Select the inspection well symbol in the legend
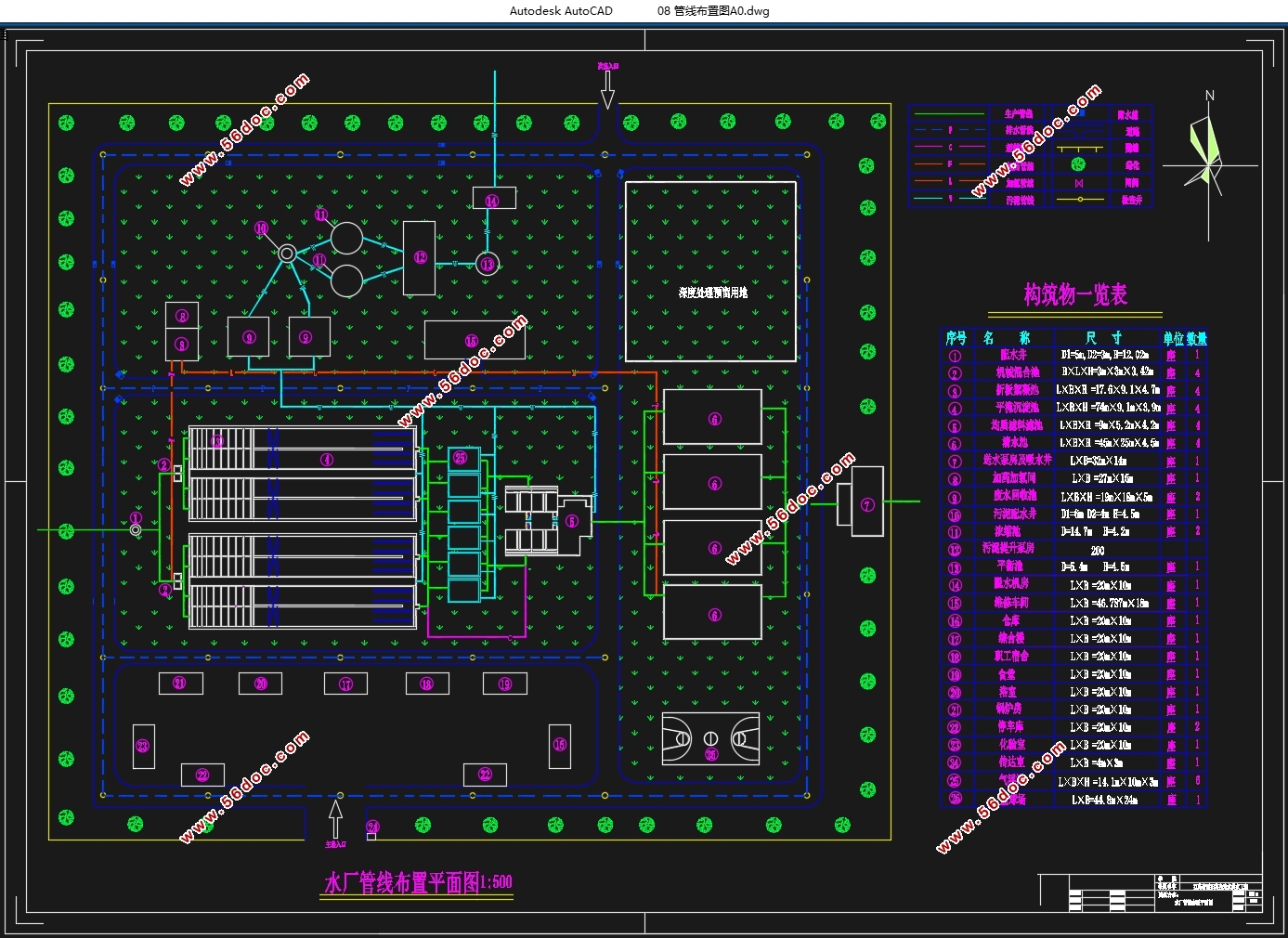 tap(1078, 200)
